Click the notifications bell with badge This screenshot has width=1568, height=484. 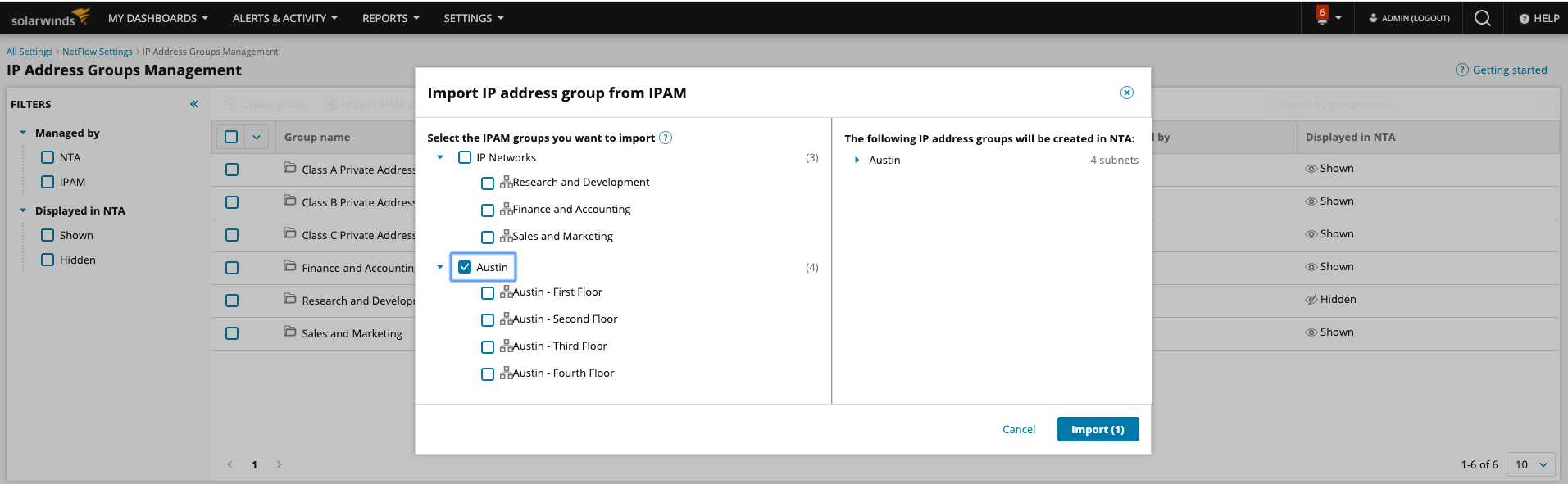tap(1322, 17)
